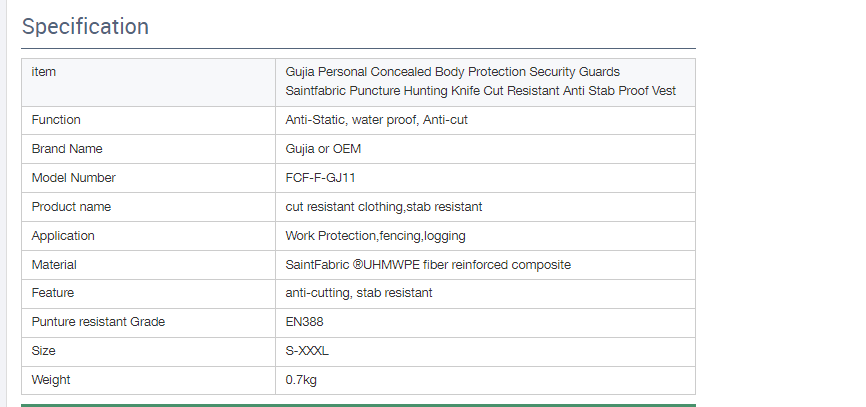The width and height of the screenshot is (866, 407).
Task: Select the EN388 grade value
Action: pos(304,322)
